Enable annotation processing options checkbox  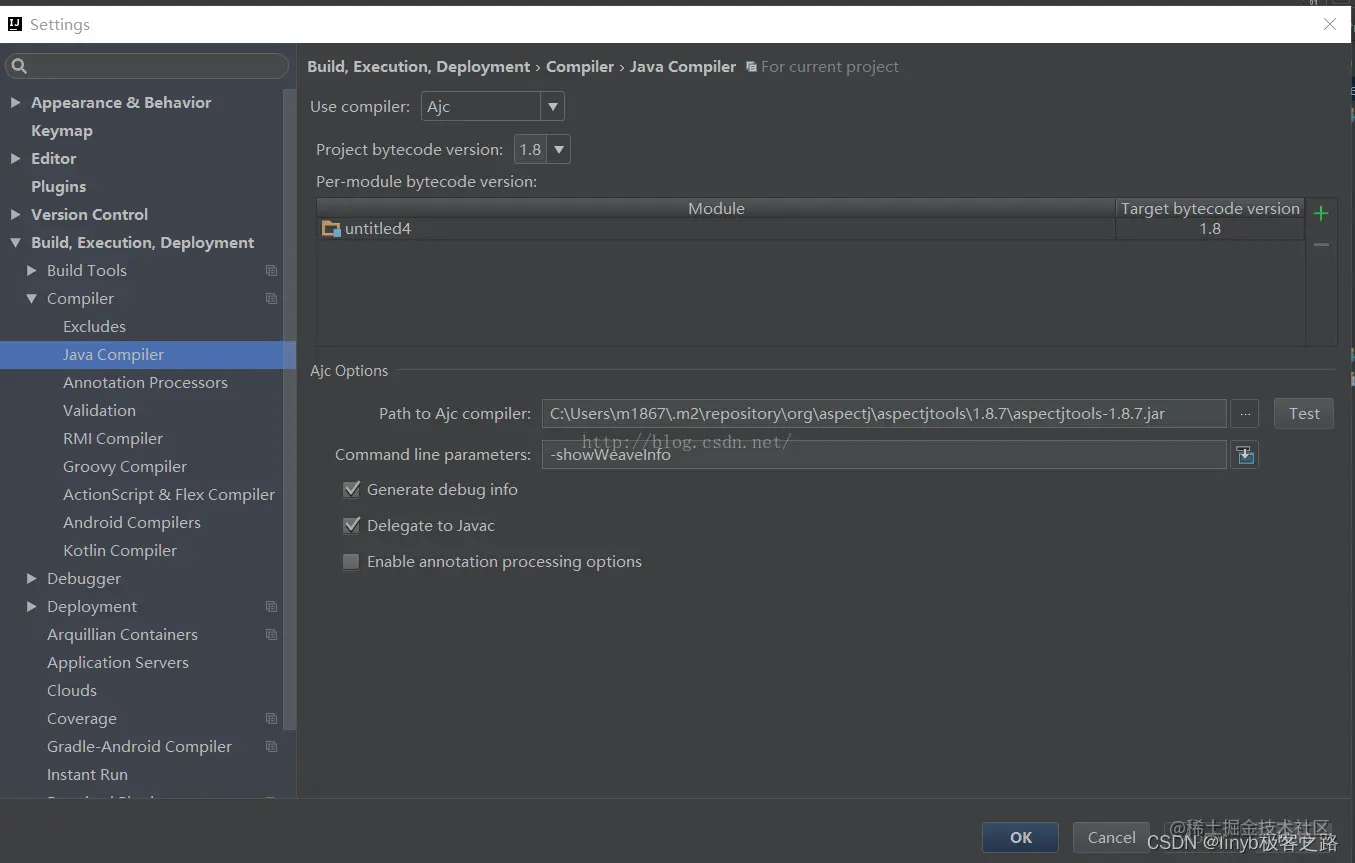coord(351,562)
